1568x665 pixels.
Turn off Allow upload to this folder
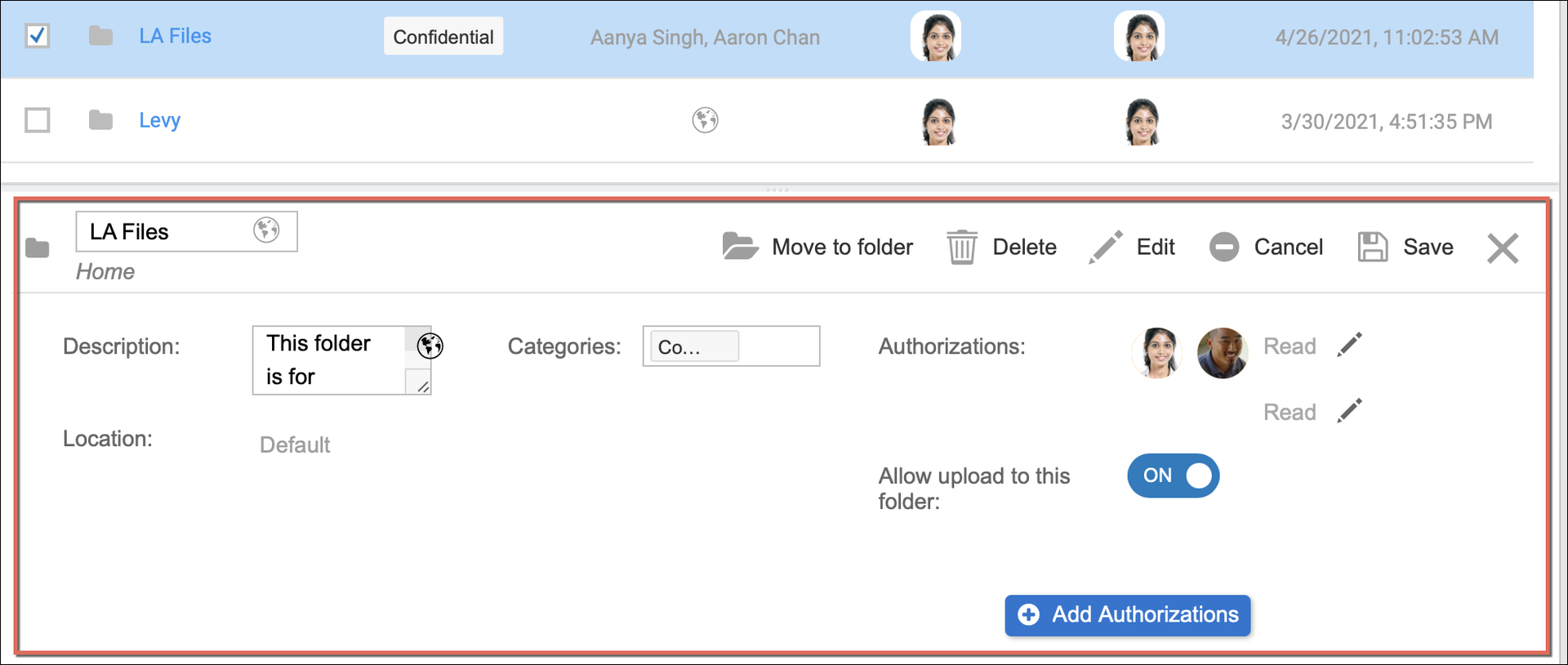coord(1173,475)
